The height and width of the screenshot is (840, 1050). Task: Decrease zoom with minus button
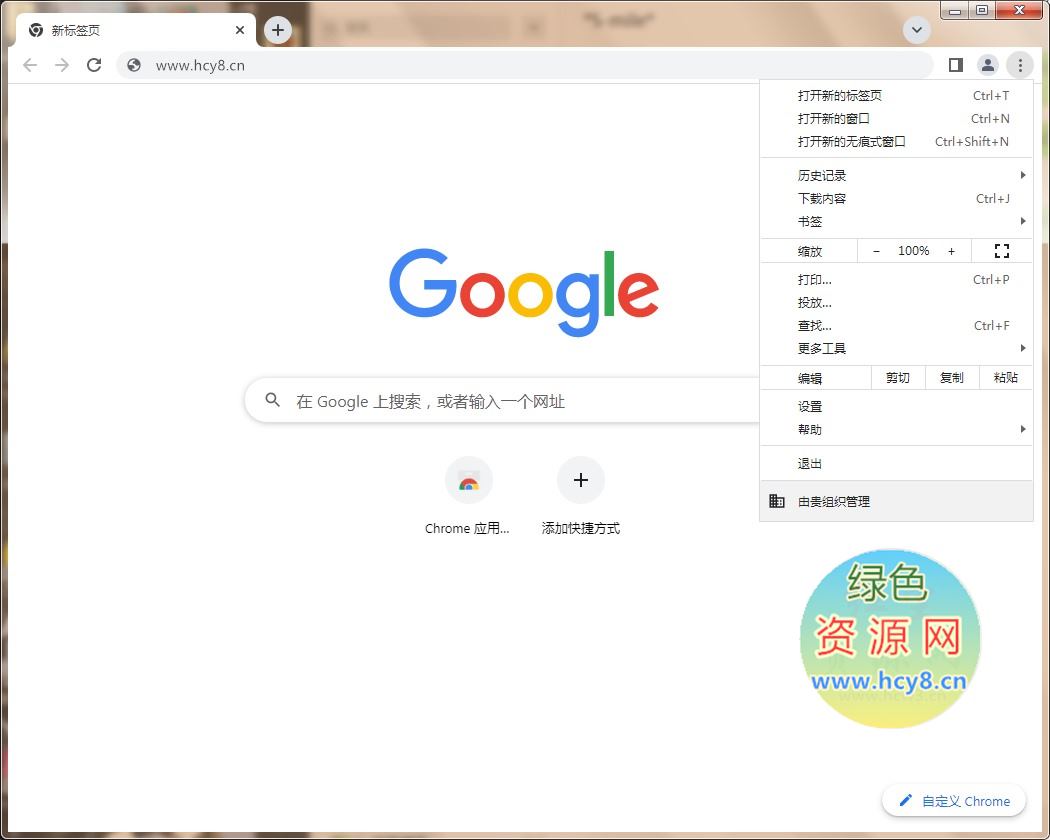click(876, 251)
